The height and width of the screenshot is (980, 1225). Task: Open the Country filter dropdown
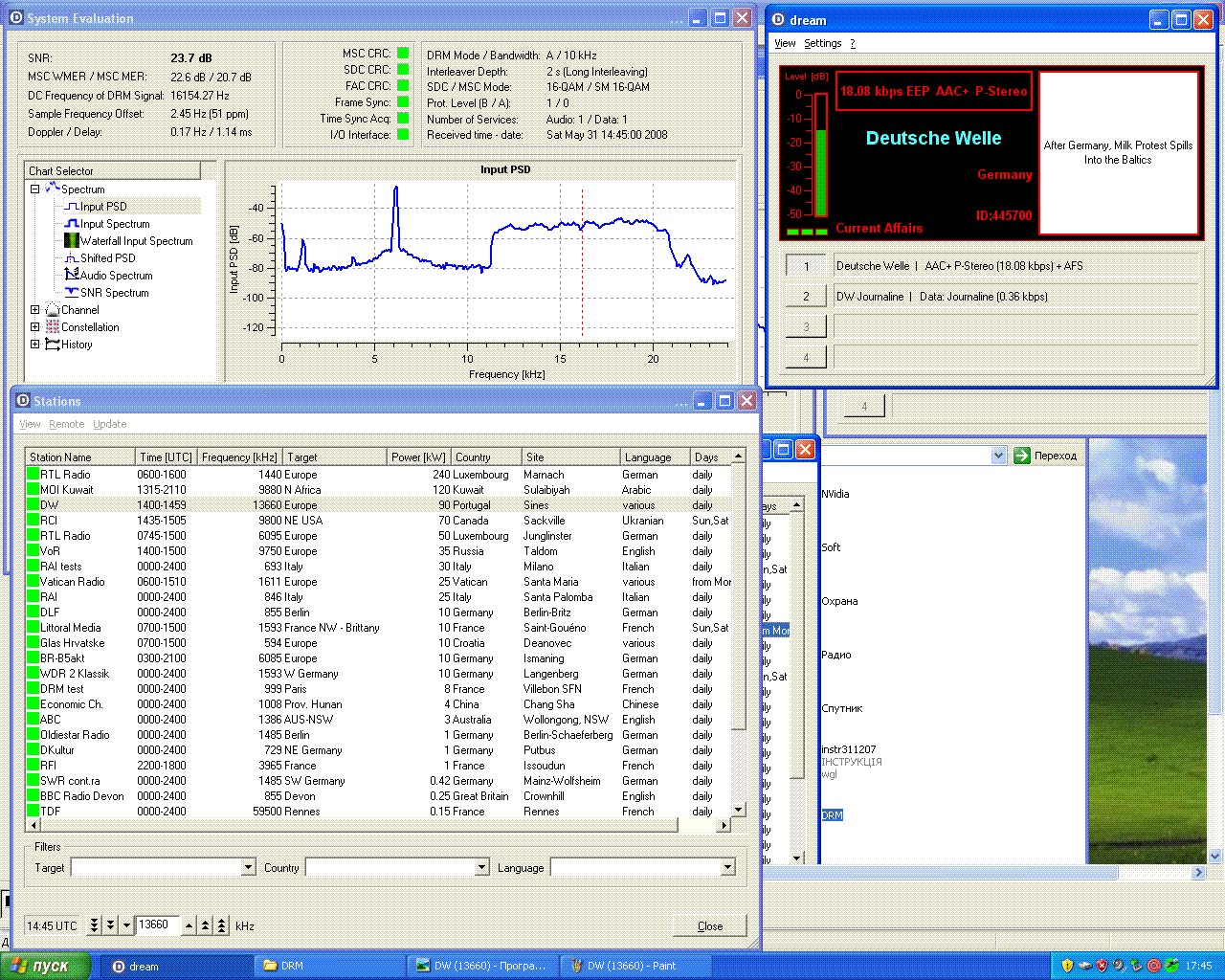pyautogui.click(x=482, y=868)
